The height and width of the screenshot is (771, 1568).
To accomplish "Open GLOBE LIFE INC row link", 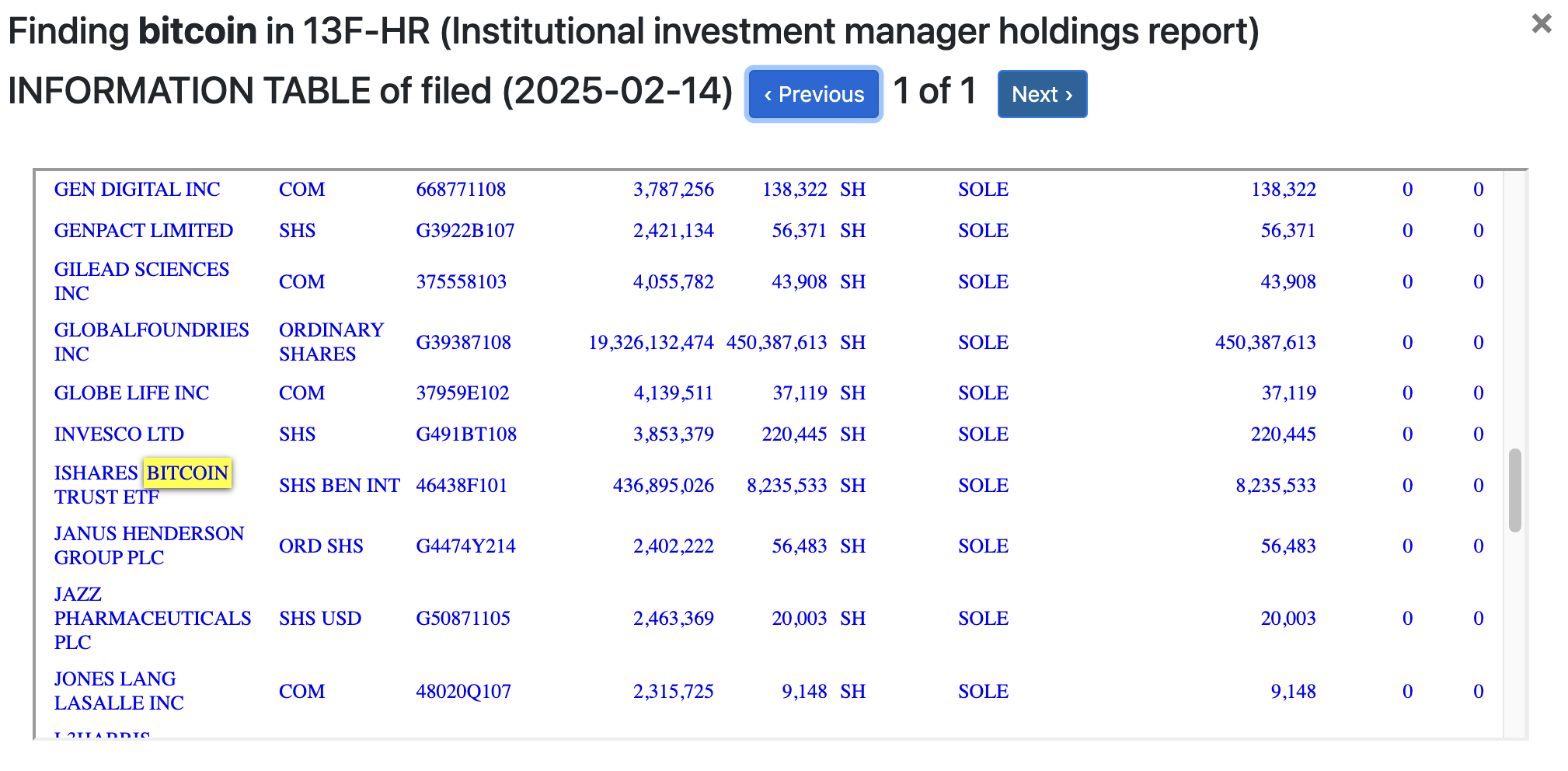I will (131, 392).
